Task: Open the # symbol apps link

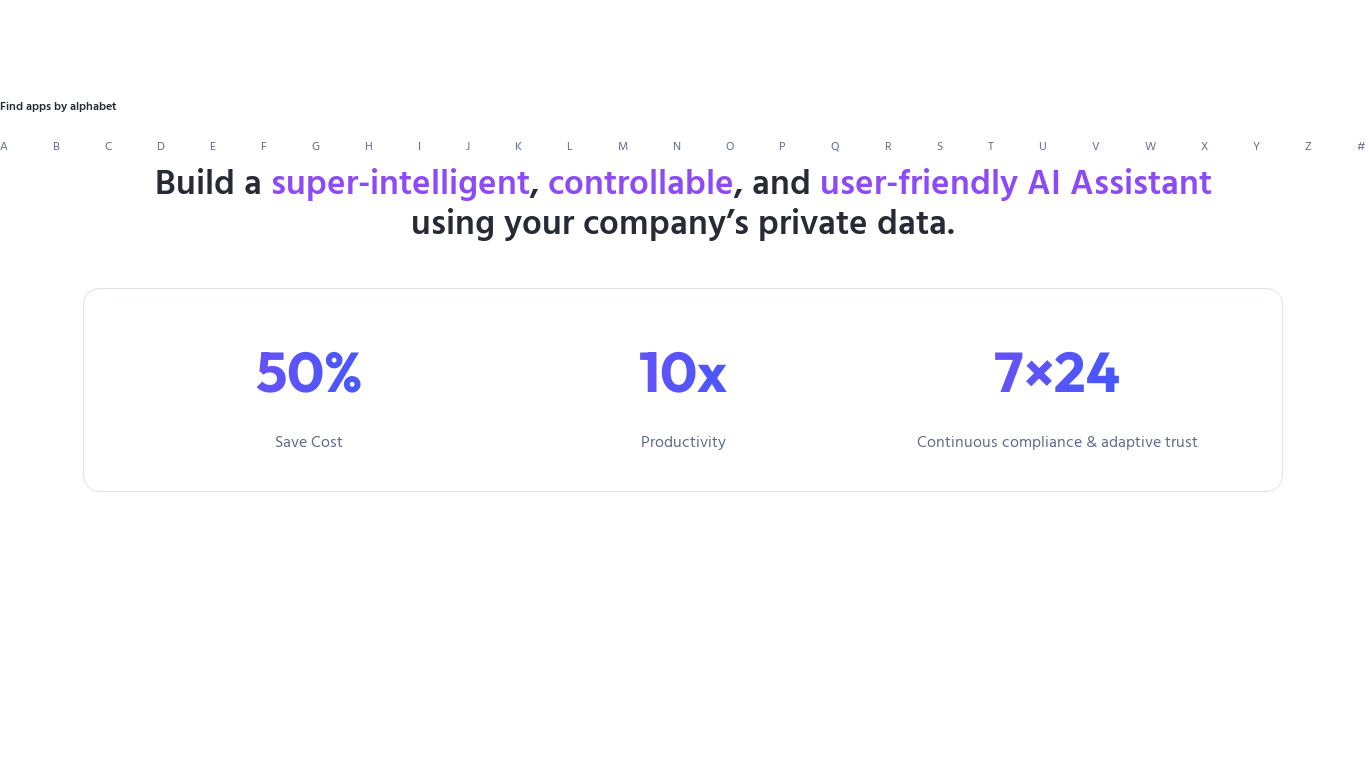Action: [1360, 146]
